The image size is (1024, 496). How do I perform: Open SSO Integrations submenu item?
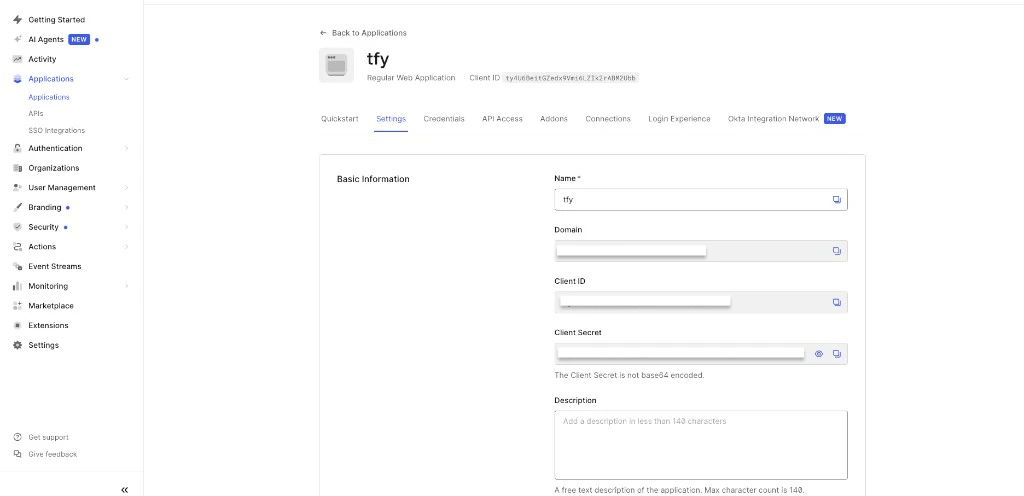coord(57,131)
